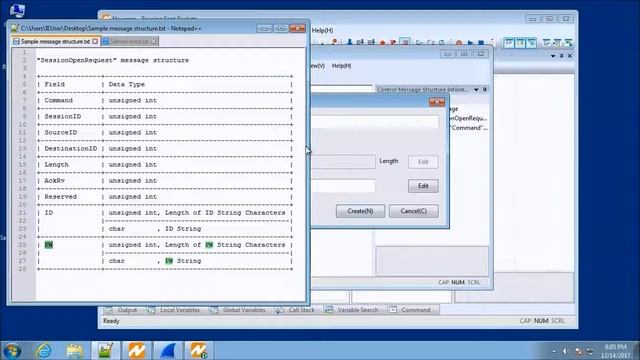
Task: Close the first Notepad++ tab via its red X icon
Action: point(95,41)
